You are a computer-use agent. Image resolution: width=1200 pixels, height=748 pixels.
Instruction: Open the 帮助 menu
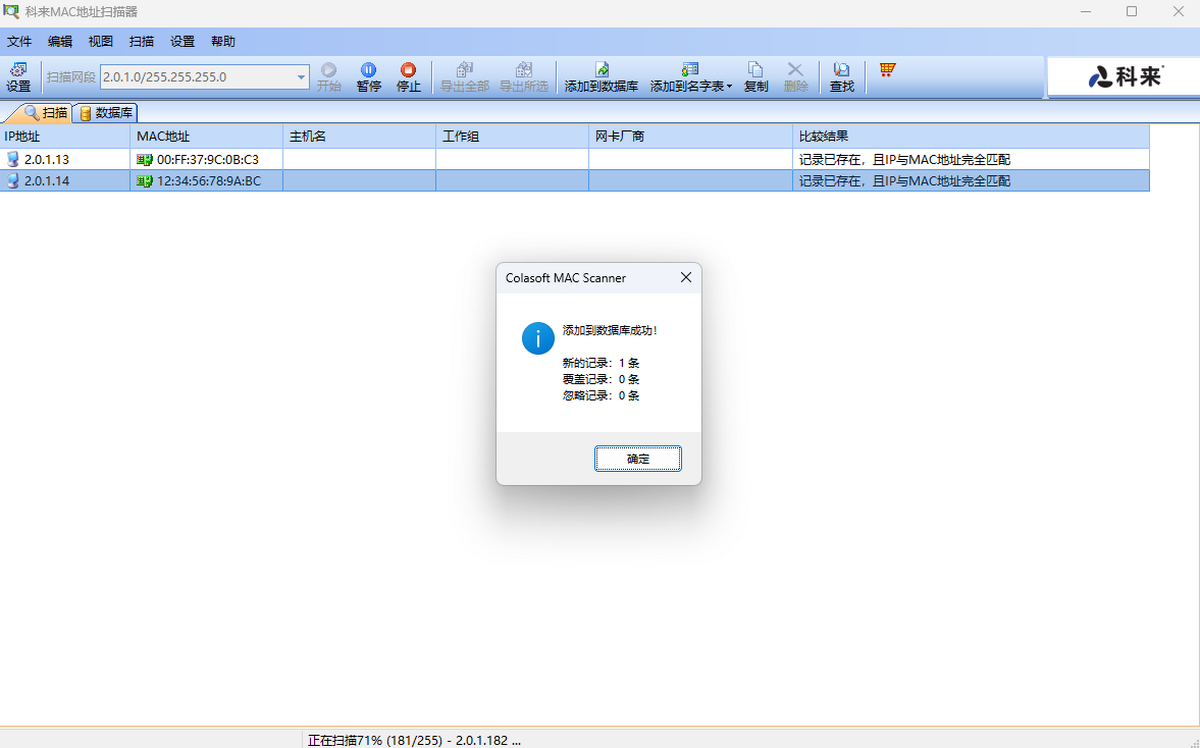click(x=223, y=42)
